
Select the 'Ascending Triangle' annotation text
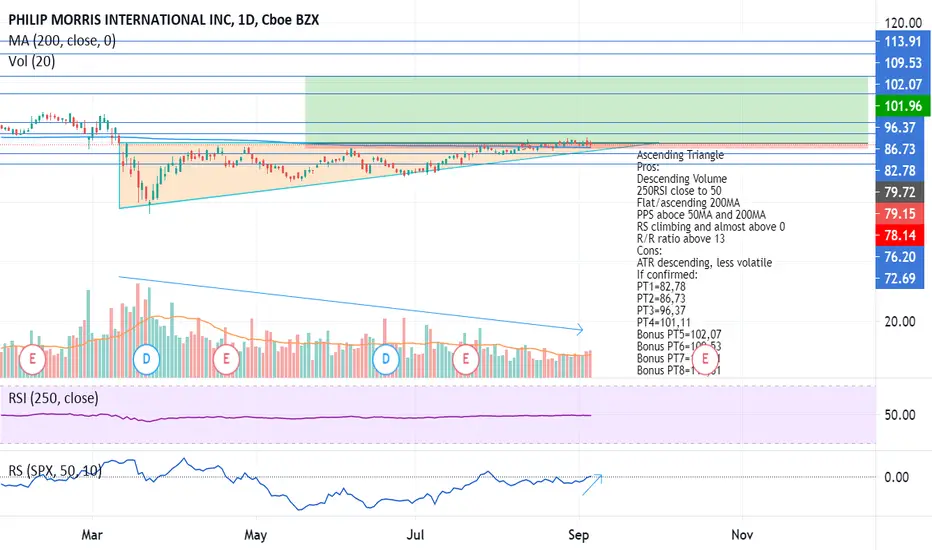point(680,155)
